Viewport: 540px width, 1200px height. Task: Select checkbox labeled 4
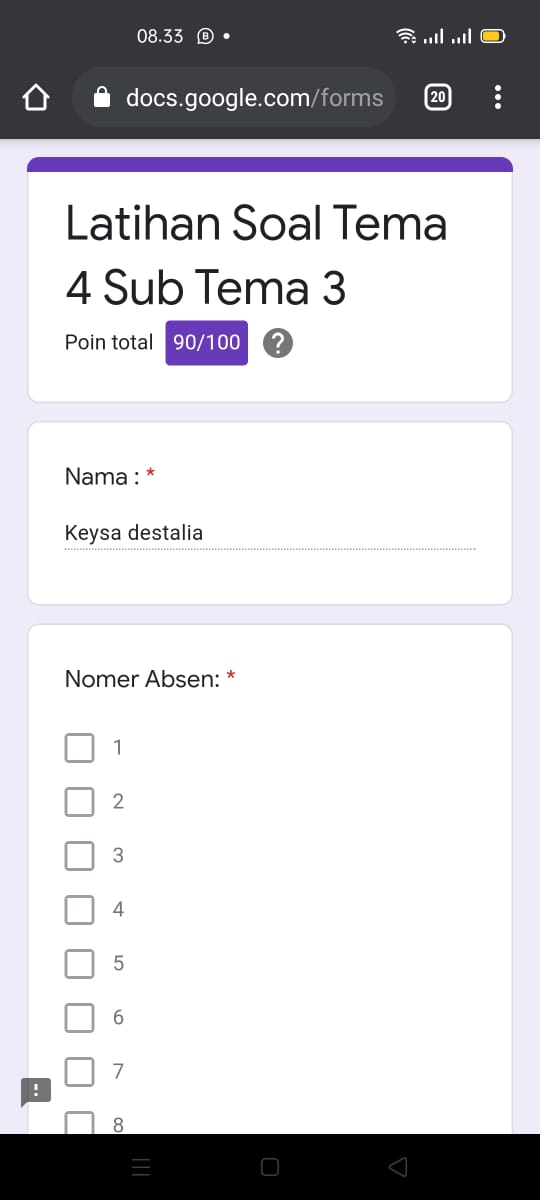(x=80, y=909)
